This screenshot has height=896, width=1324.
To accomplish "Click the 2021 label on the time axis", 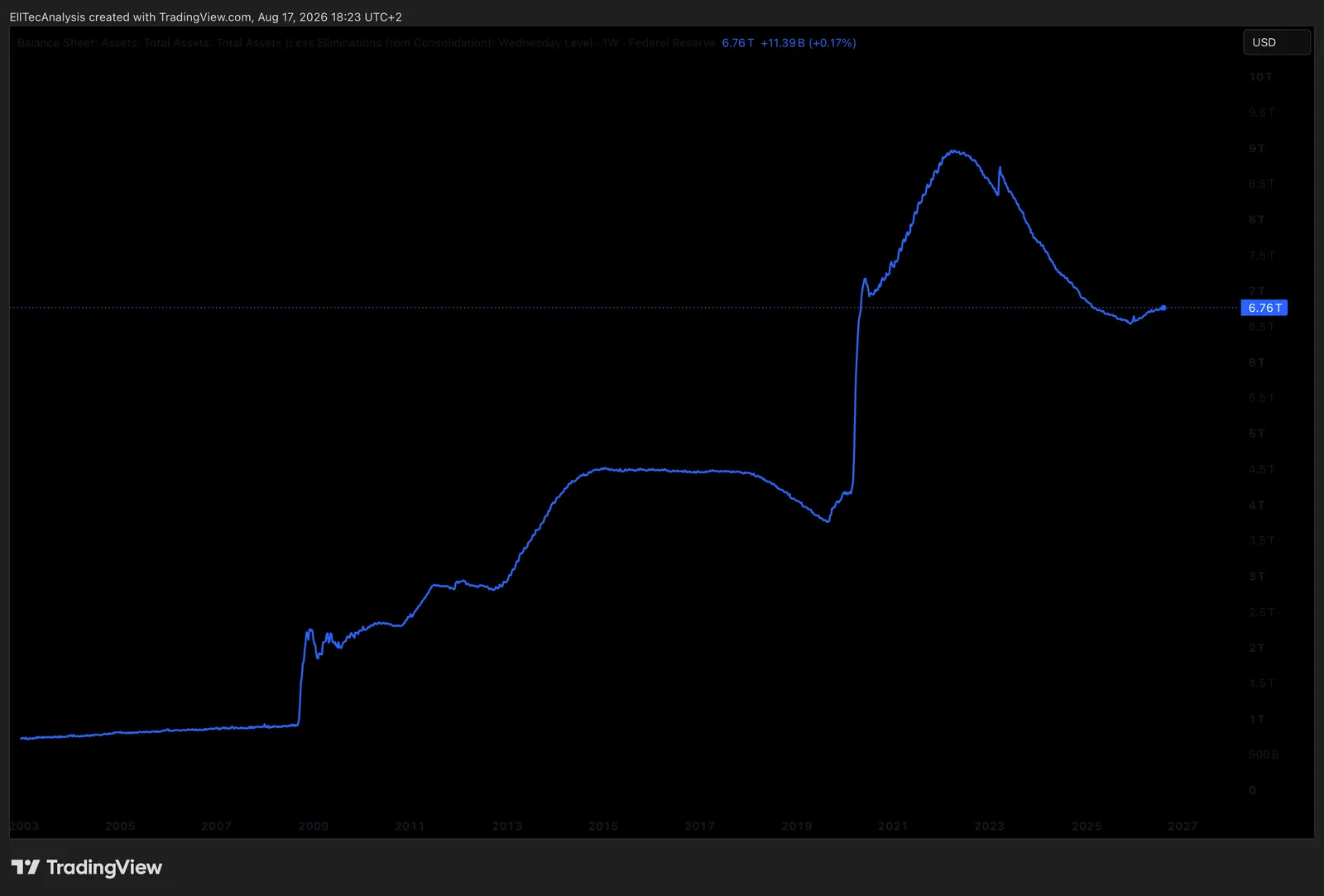I will point(893,826).
